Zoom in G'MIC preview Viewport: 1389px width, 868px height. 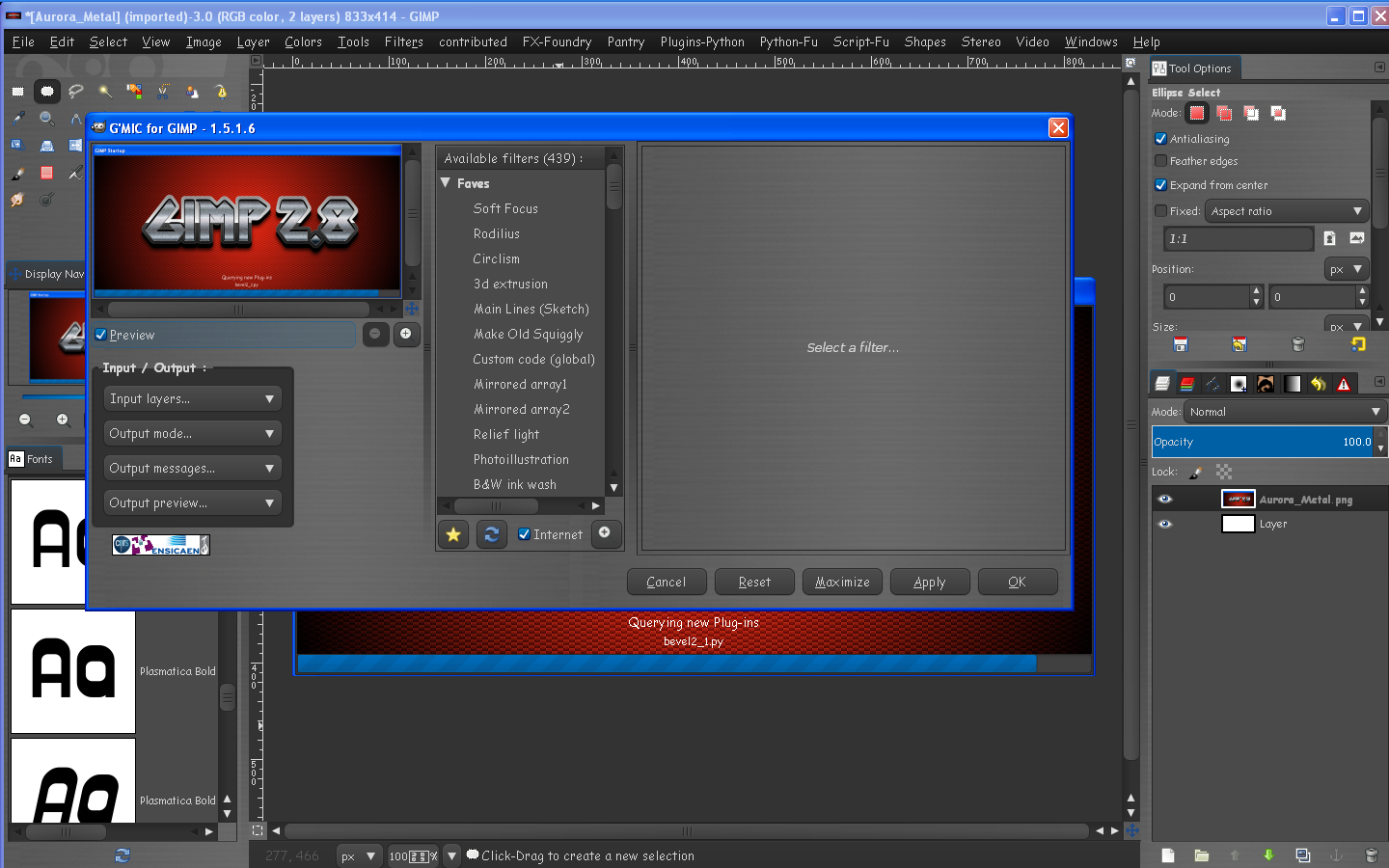405,334
